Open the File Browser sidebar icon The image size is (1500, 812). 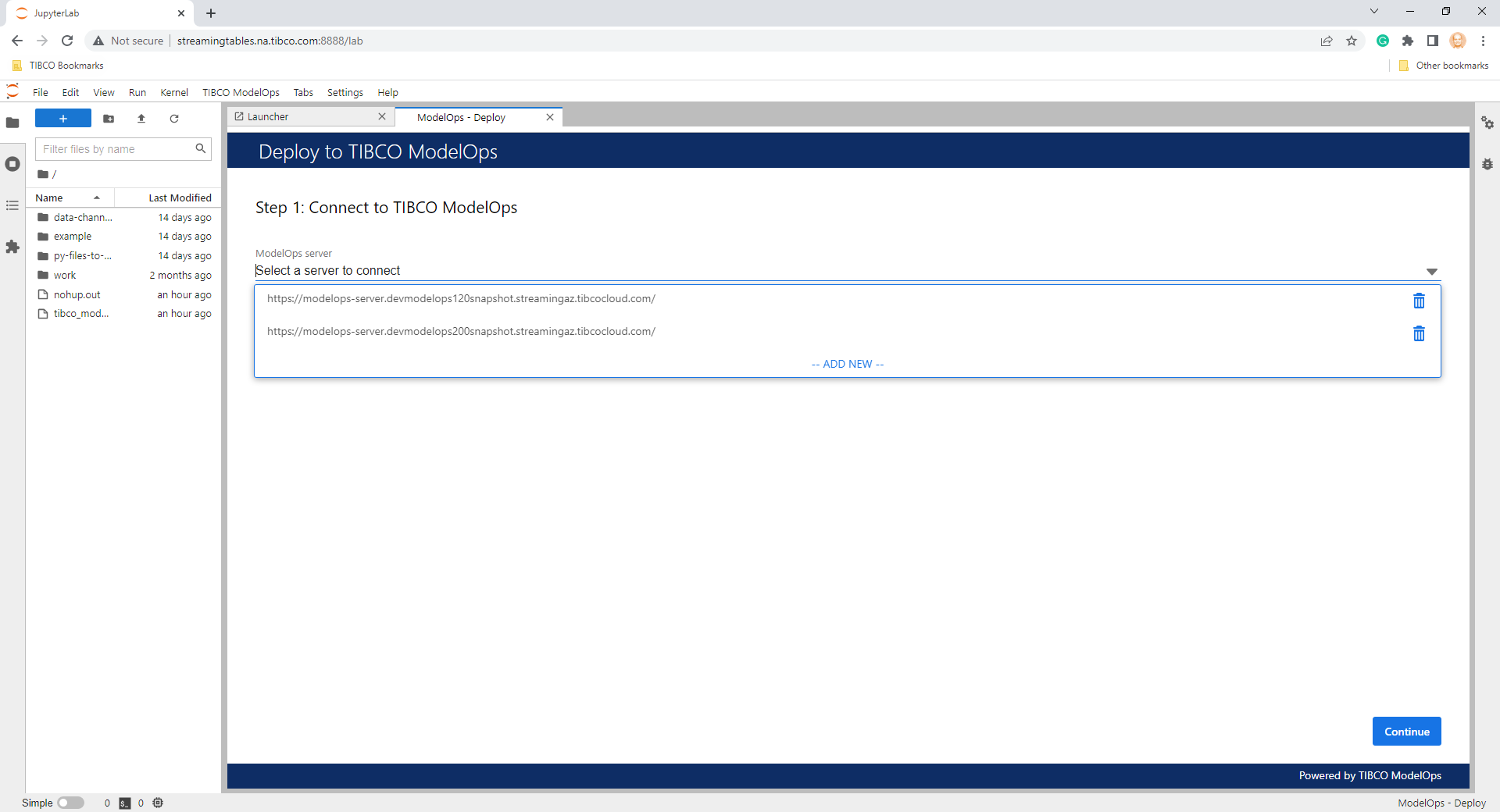pos(12,123)
